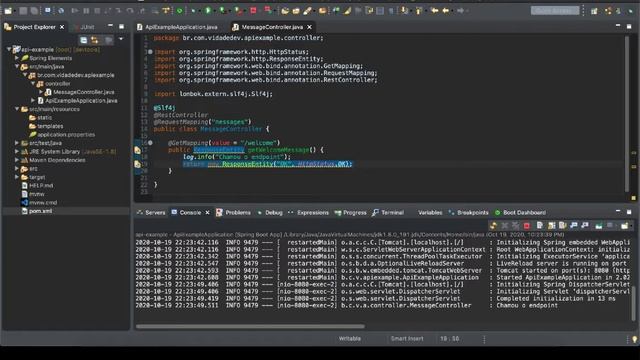Viewport: 640px width, 360px height.
Task: Click the green Relaunch boot app icon
Action: (179, 11)
